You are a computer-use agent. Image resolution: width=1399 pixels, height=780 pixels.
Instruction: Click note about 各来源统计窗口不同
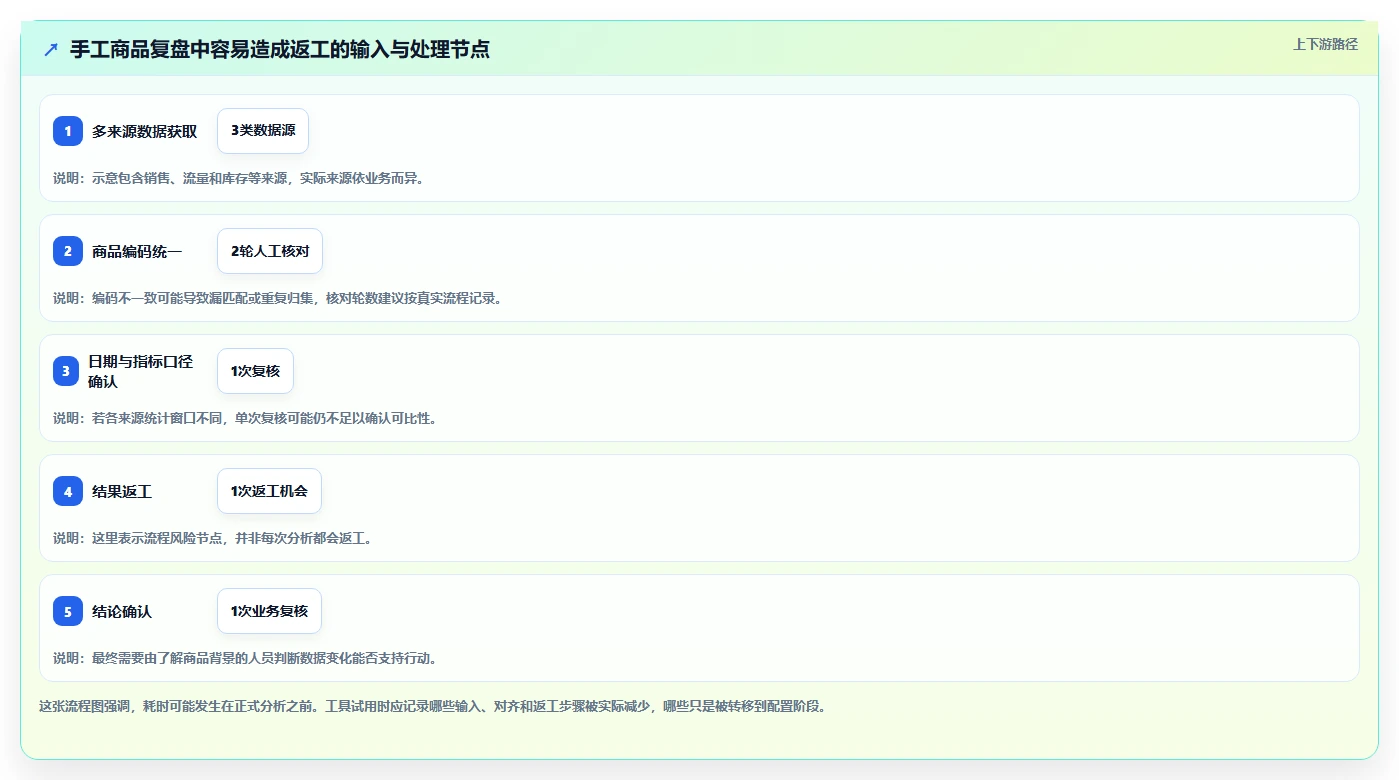point(246,418)
